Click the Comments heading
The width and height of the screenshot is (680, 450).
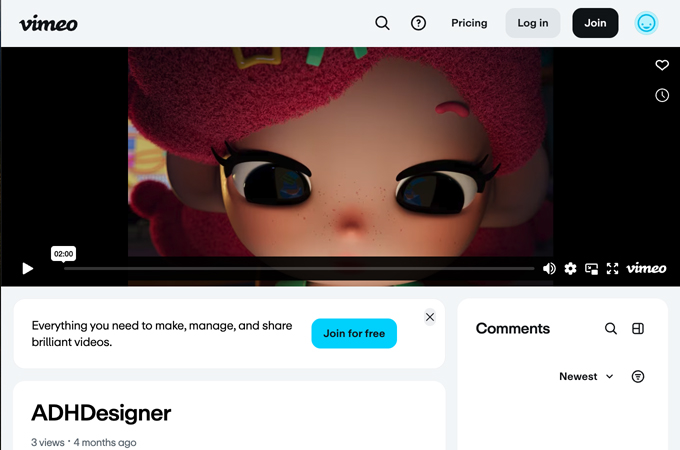(513, 329)
